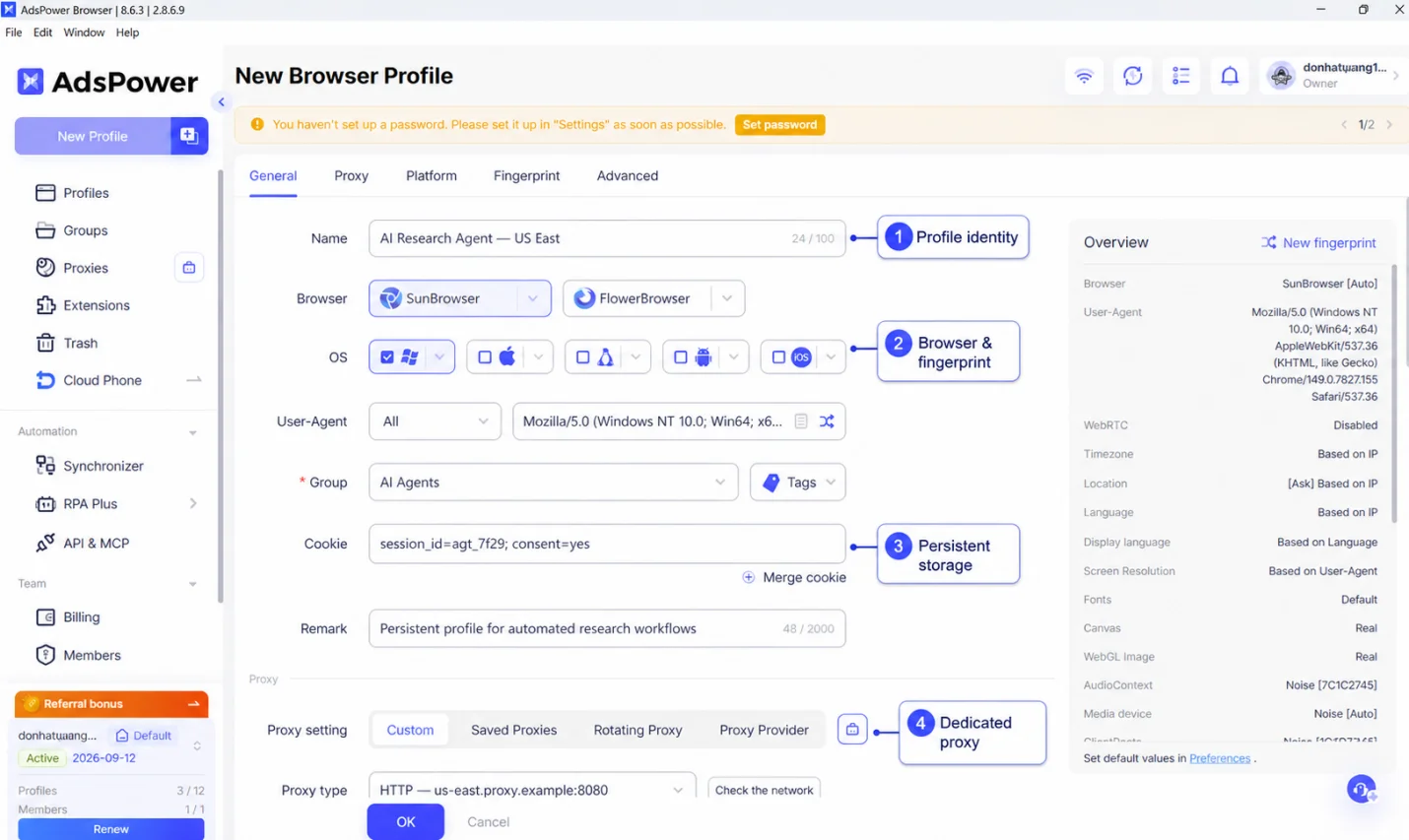Image resolution: width=1409 pixels, height=840 pixels.
Task: Click OK to save profile
Action: [x=406, y=821]
